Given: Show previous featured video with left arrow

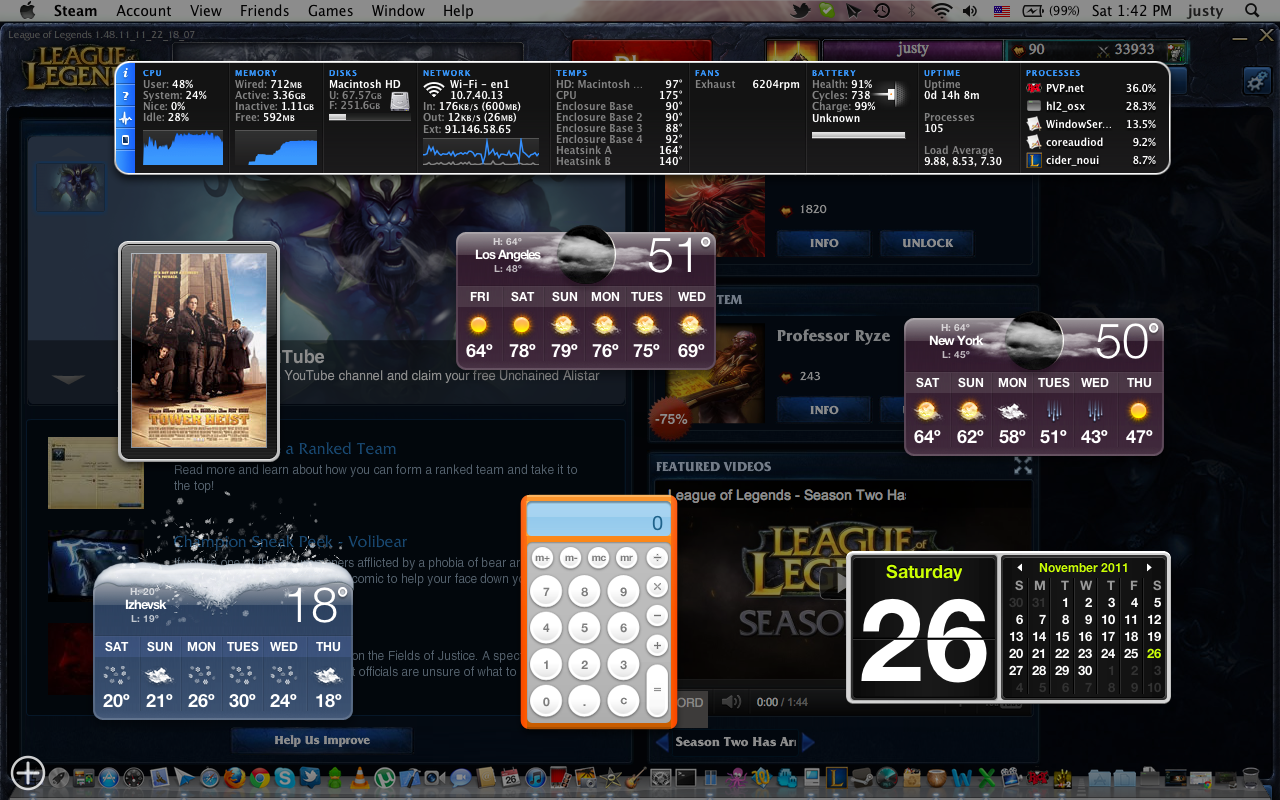Looking at the screenshot, I should [661, 742].
